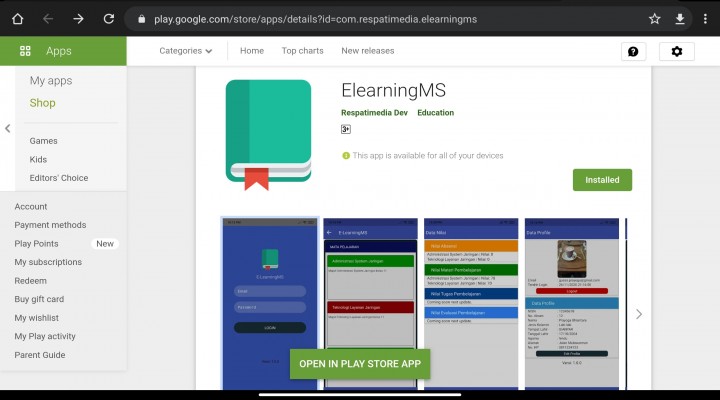This screenshot has height=400, width=720.
Task: Open the help question mark button
Action: click(633, 51)
